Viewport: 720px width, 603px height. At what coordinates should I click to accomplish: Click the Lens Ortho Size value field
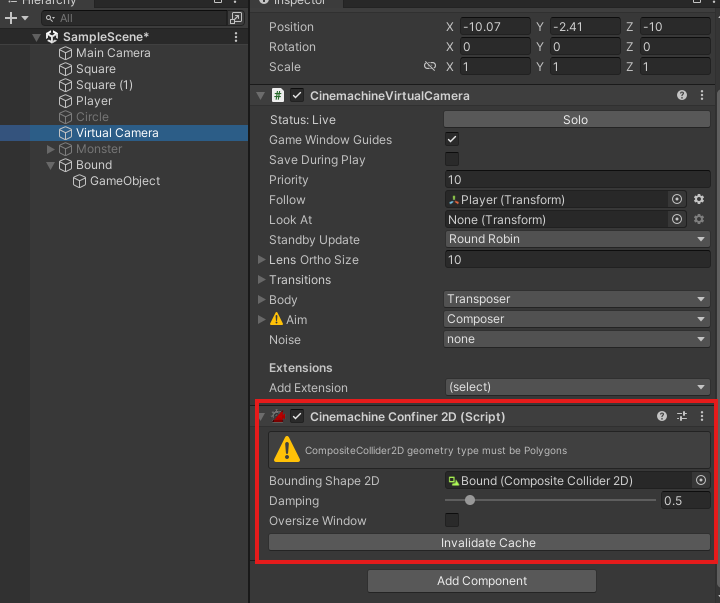578,259
